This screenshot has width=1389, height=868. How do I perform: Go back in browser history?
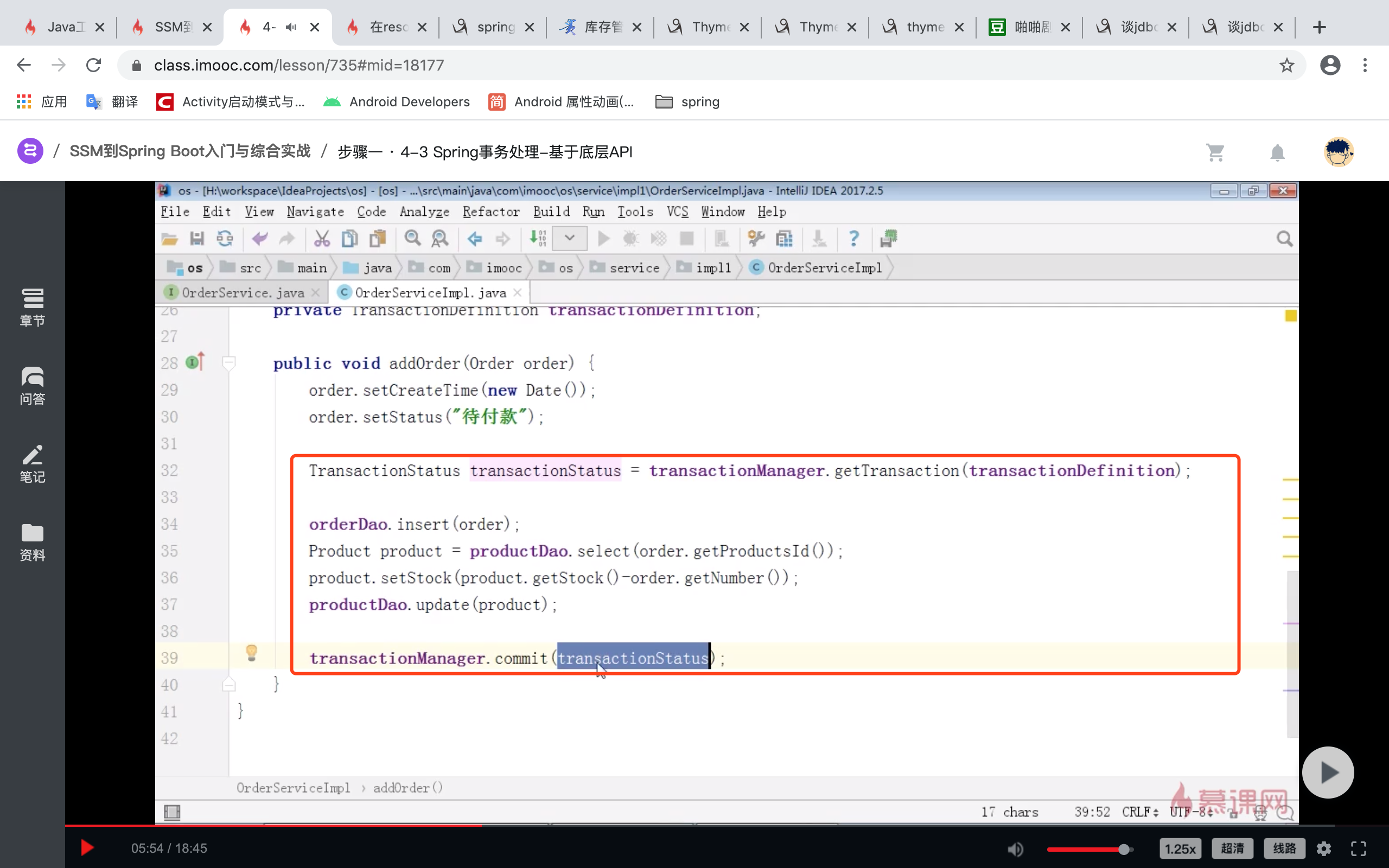tap(23, 65)
